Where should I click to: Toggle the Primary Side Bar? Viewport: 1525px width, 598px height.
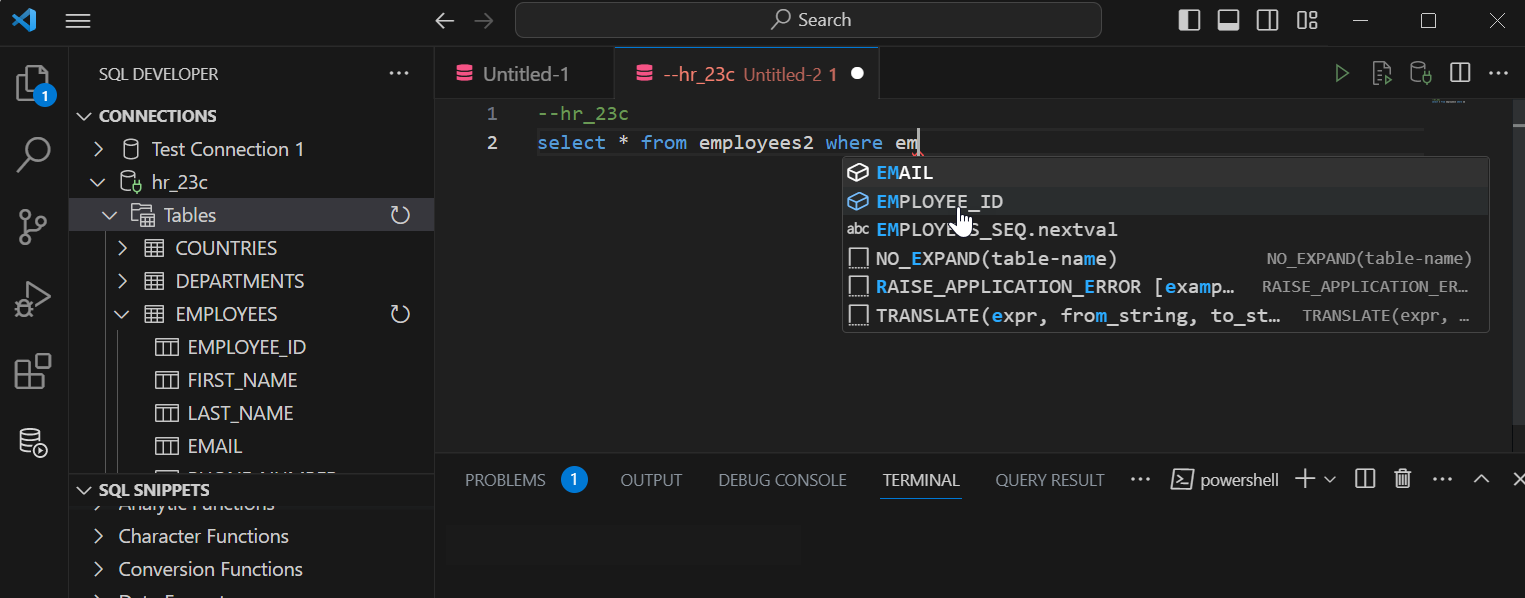[x=1189, y=20]
